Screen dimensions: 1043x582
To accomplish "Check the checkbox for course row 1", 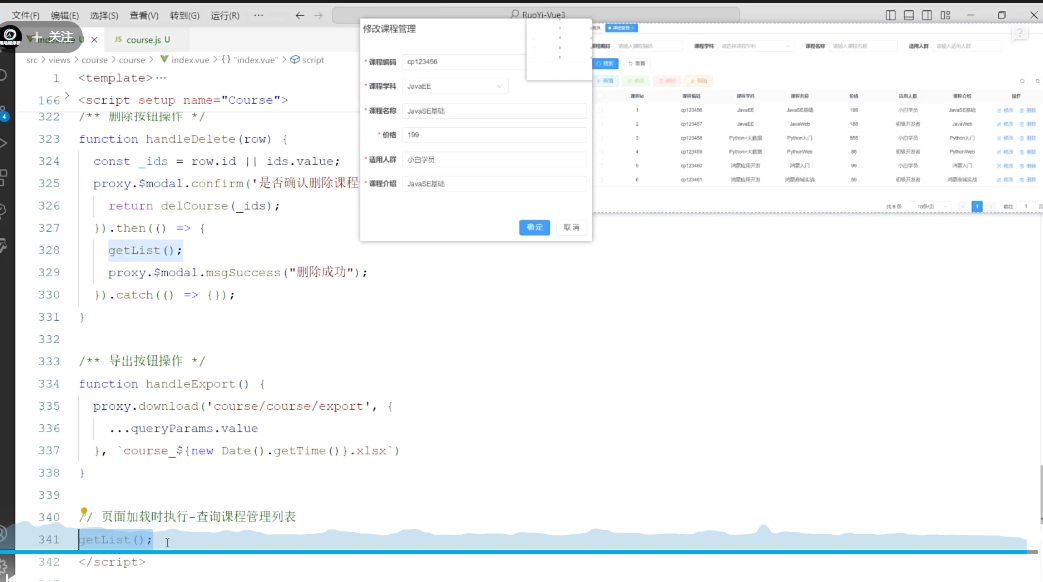I will tap(600, 110).
